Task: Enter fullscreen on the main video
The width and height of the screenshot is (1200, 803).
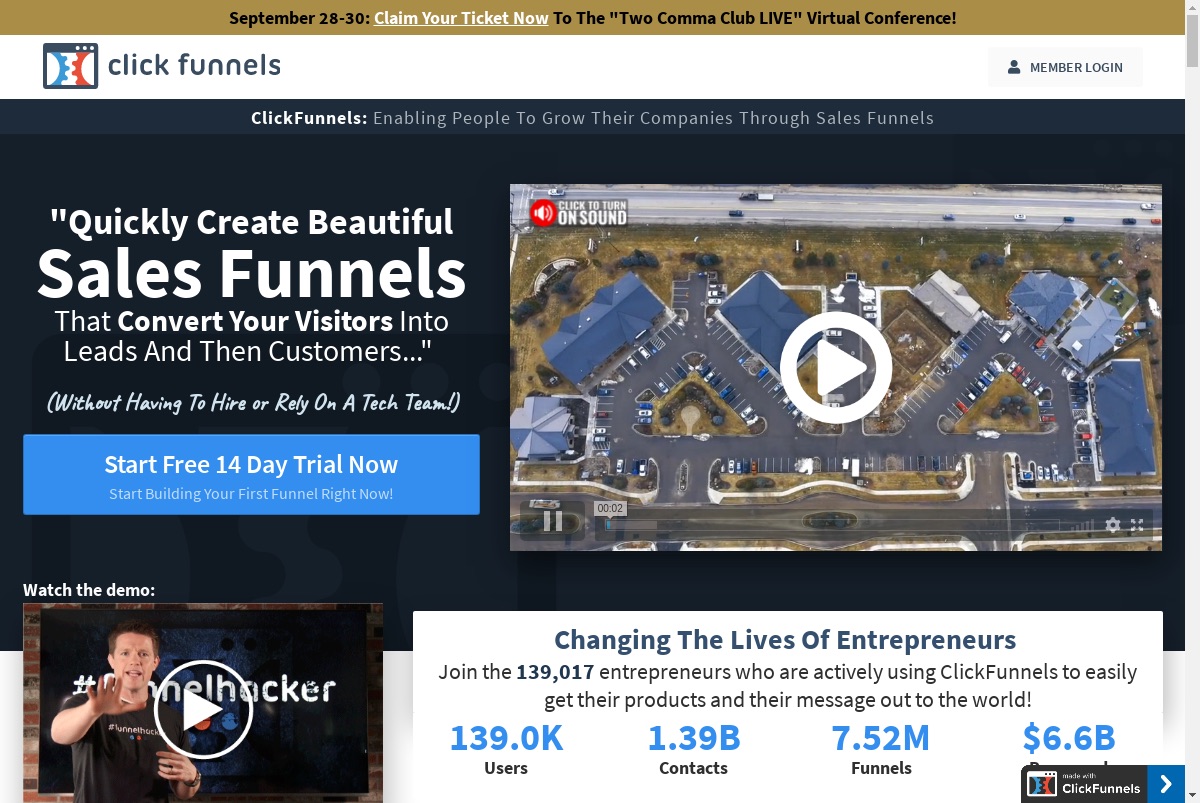Action: (1137, 525)
